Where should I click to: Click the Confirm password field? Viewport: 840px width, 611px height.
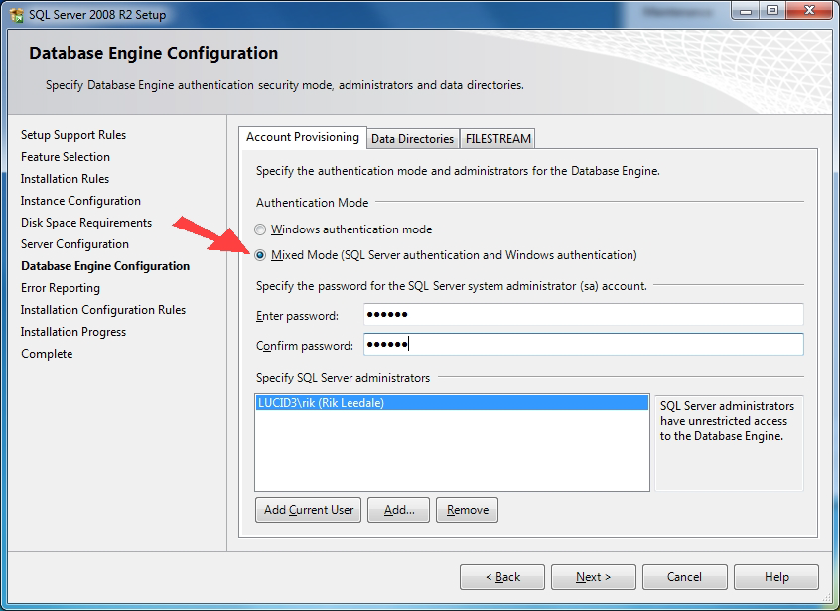pyautogui.click(x=583, y=344)
